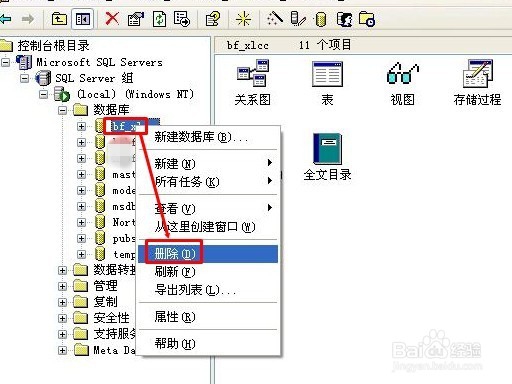The width and height of the screenshot is (512, 384).
Task: Expand the bf_xlcc database node
Action: (81, 126)
